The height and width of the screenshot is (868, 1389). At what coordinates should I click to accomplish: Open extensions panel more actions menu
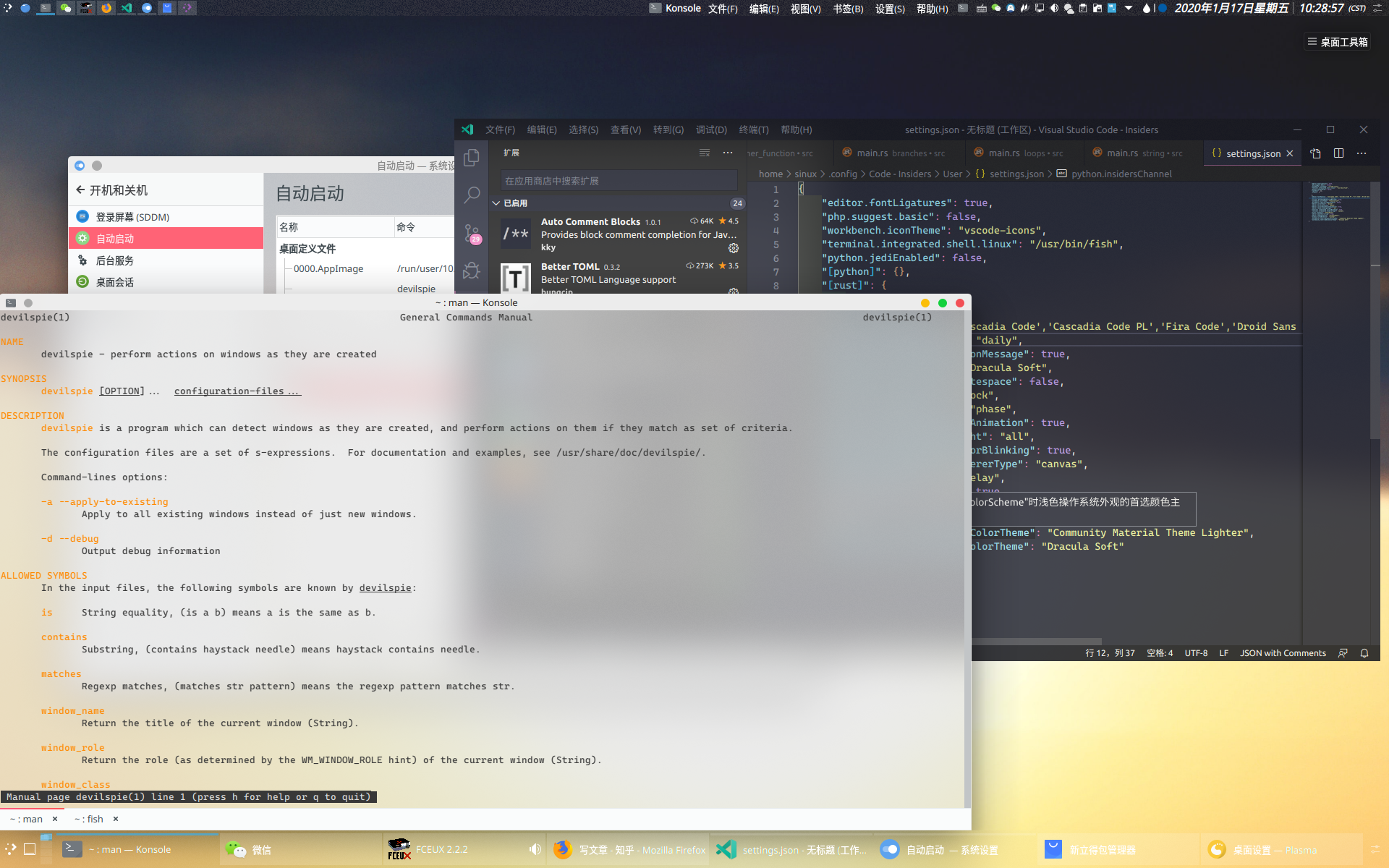tap(728, 153)
